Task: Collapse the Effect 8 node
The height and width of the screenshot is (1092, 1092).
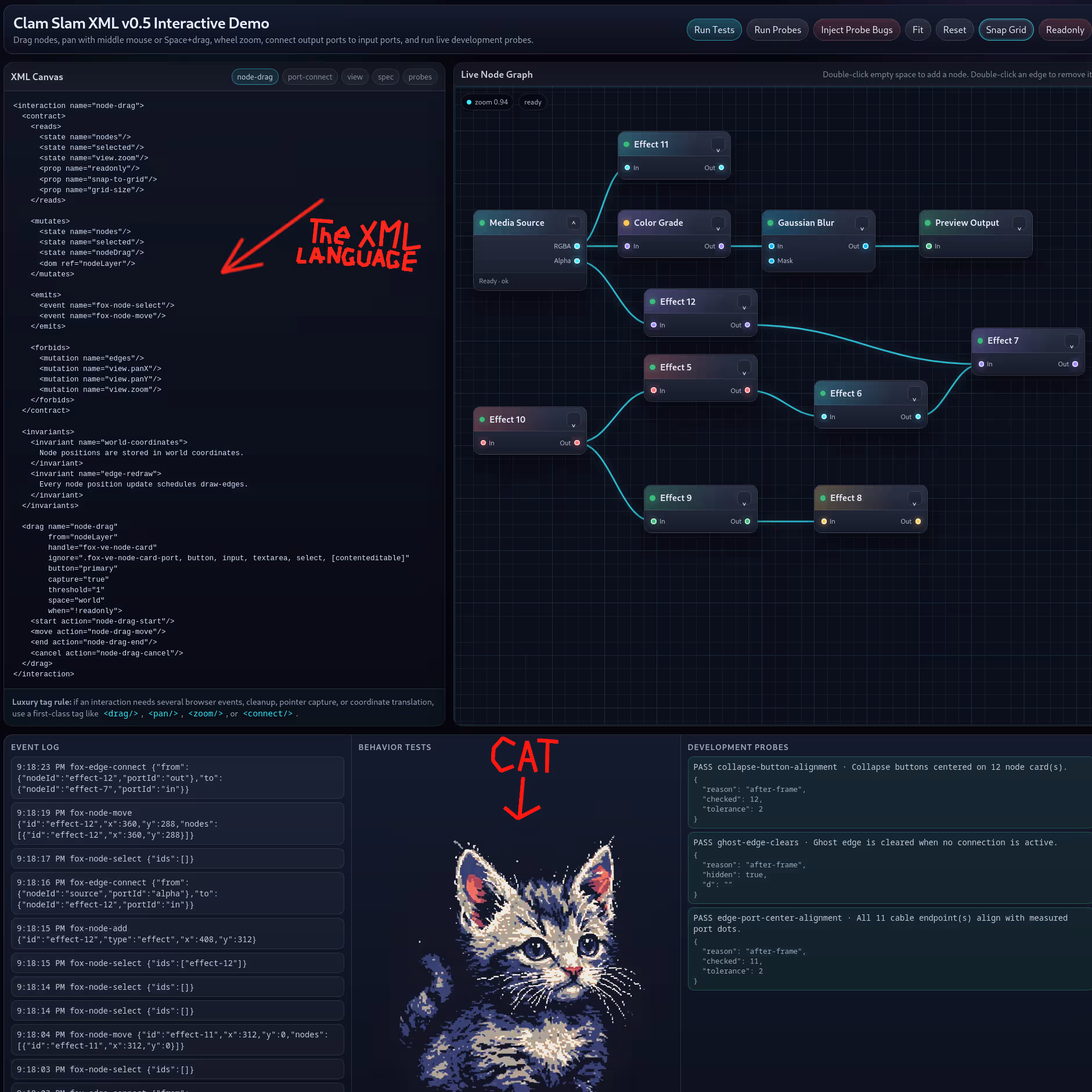Action: click(x=914, y=498)
